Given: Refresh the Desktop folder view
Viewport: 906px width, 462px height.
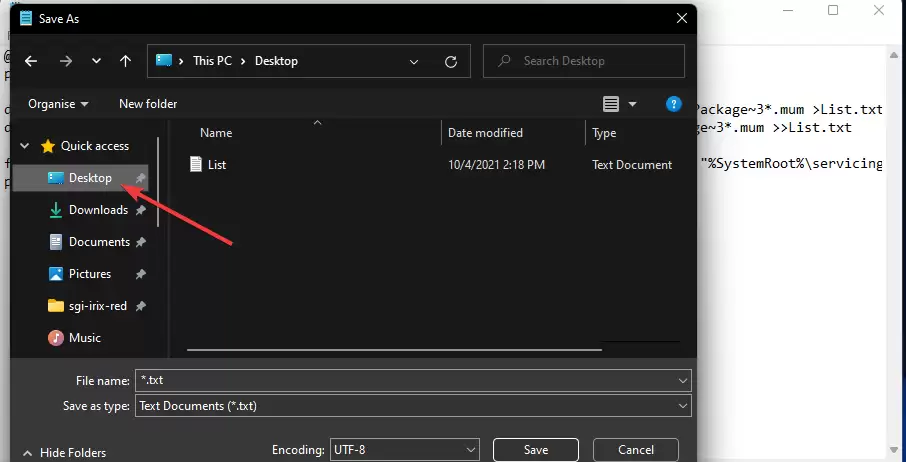Looking at the screenshot, I should click(x=451, y=61).
